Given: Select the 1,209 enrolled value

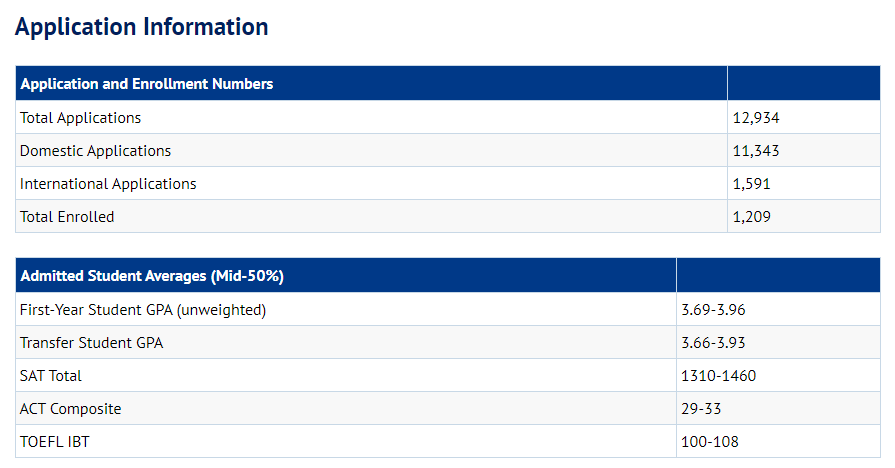Looking at the screenshot, I should (x=753, y=217).
